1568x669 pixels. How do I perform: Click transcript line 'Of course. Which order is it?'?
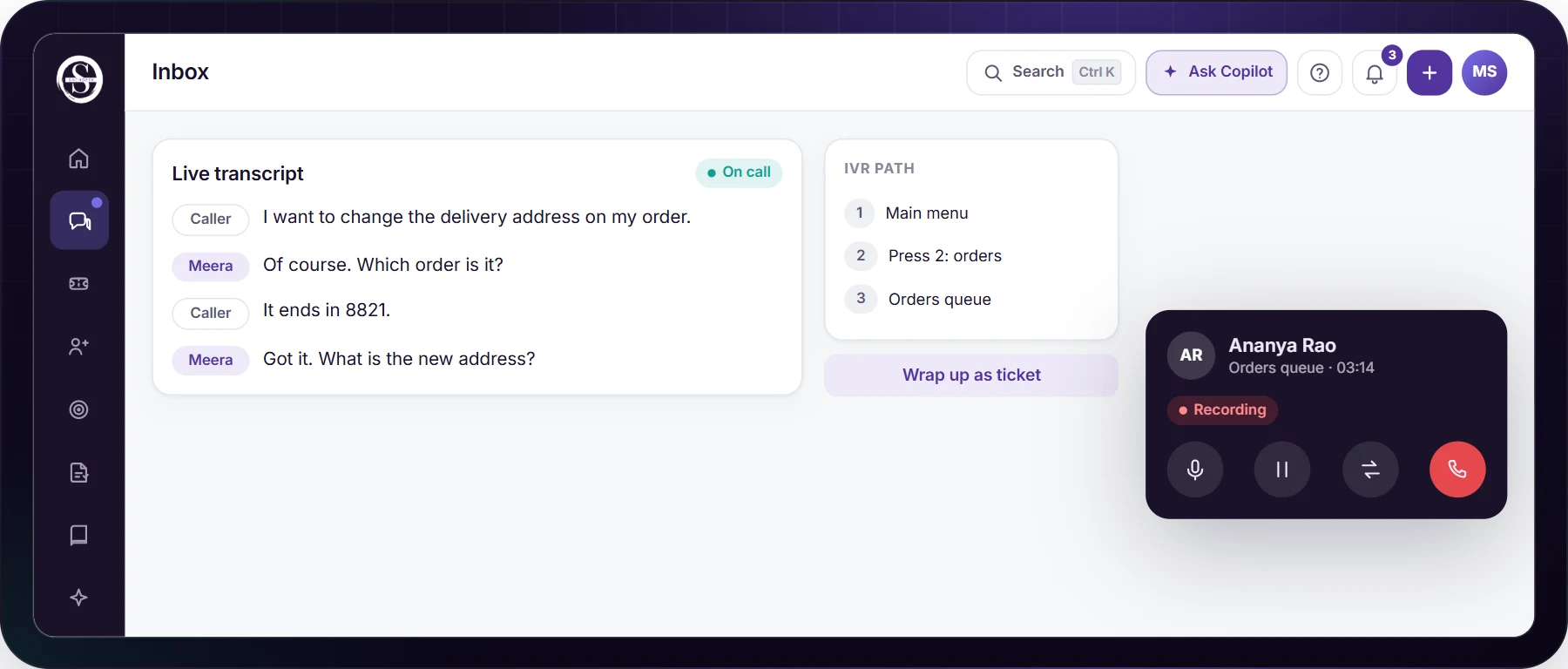[383, 265]
